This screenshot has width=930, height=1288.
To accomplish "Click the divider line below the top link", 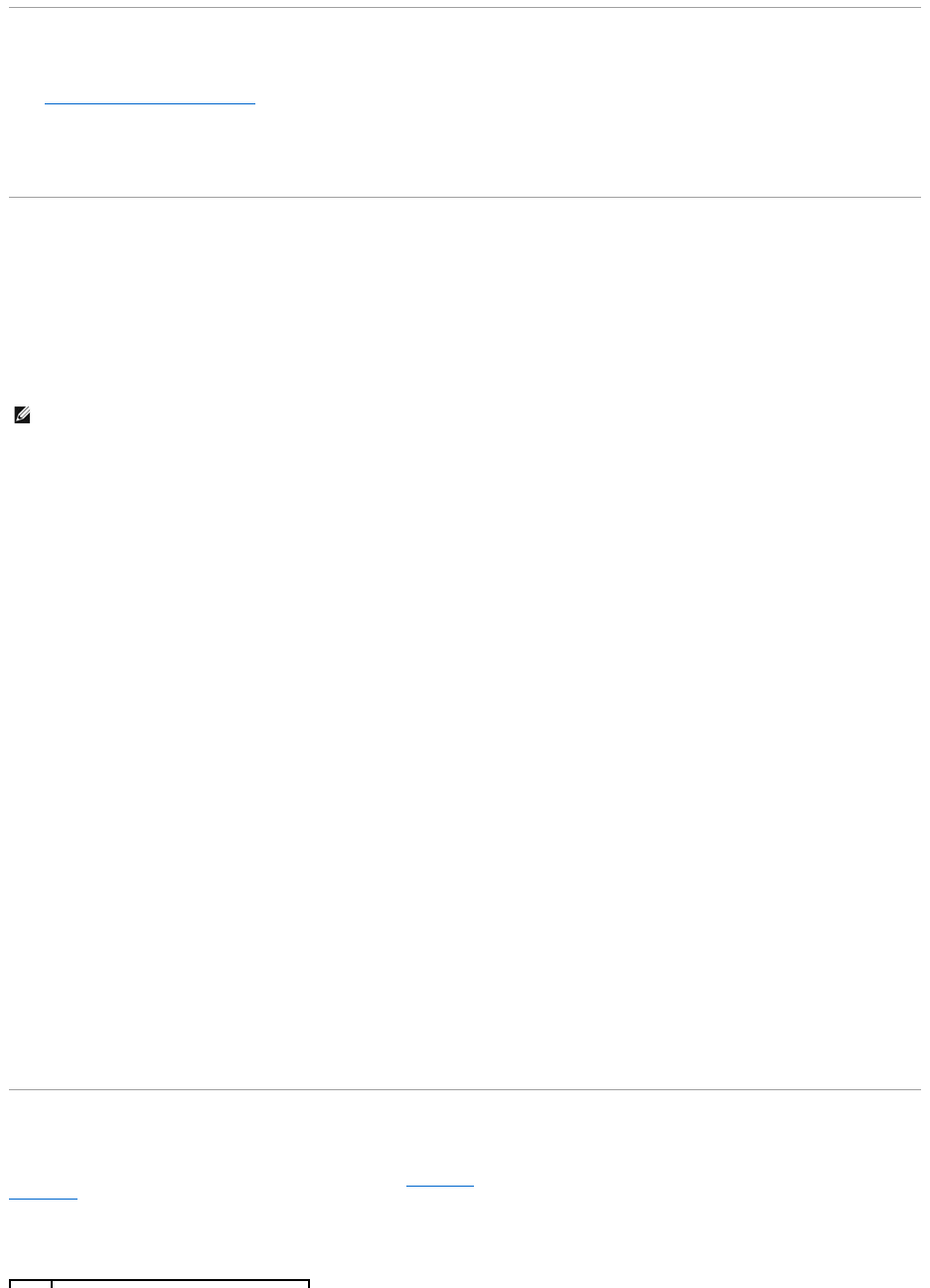I will tap(465, 197).
